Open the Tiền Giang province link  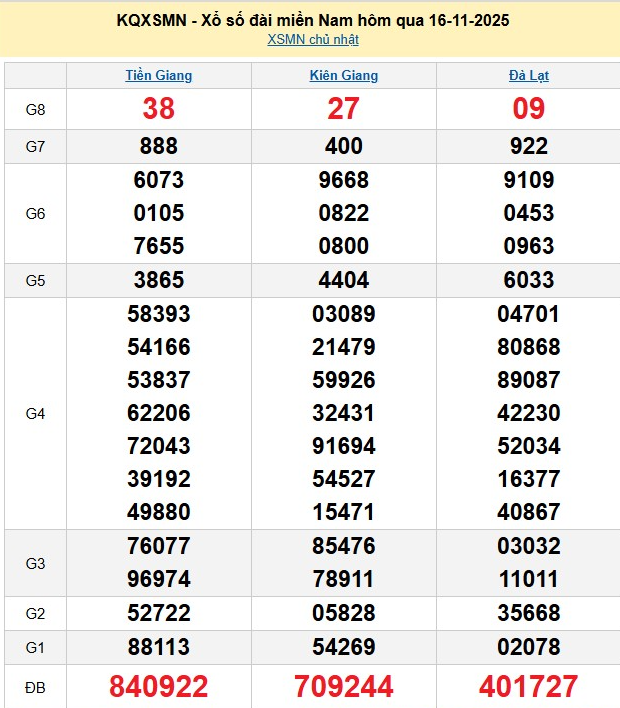(159, 75)
